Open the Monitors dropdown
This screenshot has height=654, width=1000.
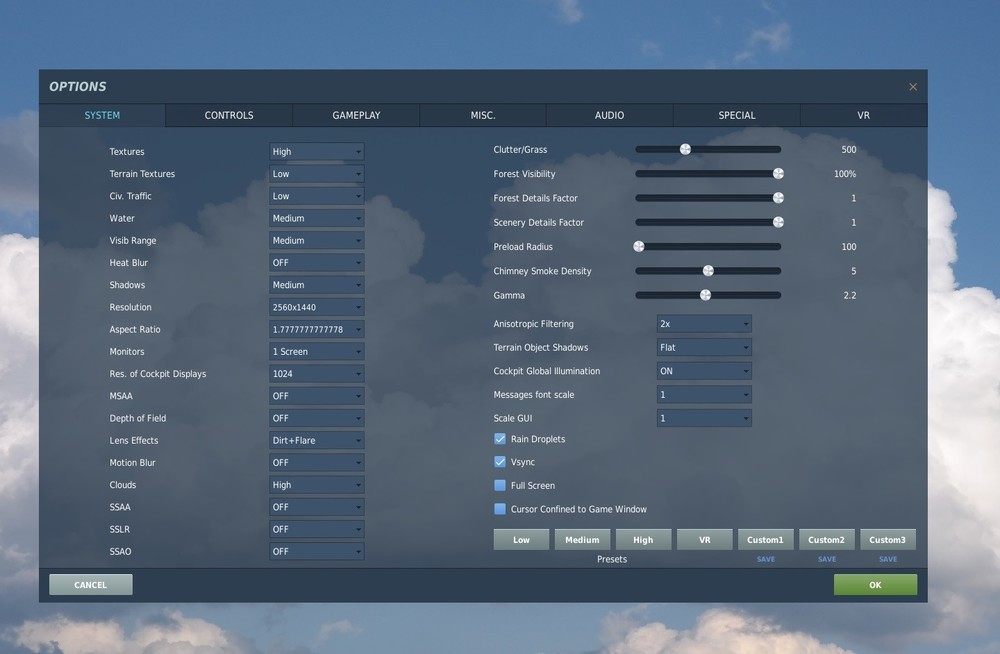click(316, 352)
